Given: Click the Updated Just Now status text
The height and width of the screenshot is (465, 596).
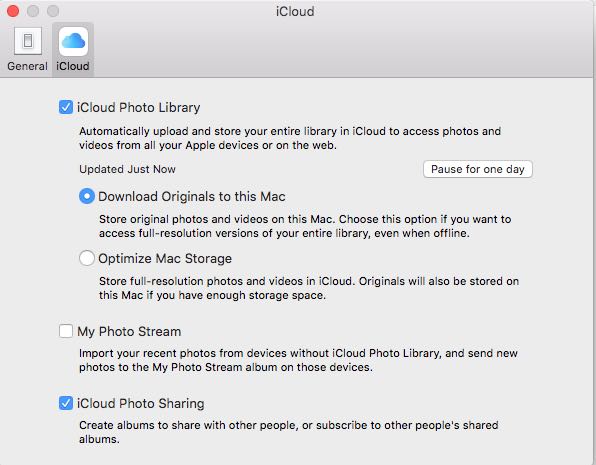Looking at the screenshot, I should [127, 169].
